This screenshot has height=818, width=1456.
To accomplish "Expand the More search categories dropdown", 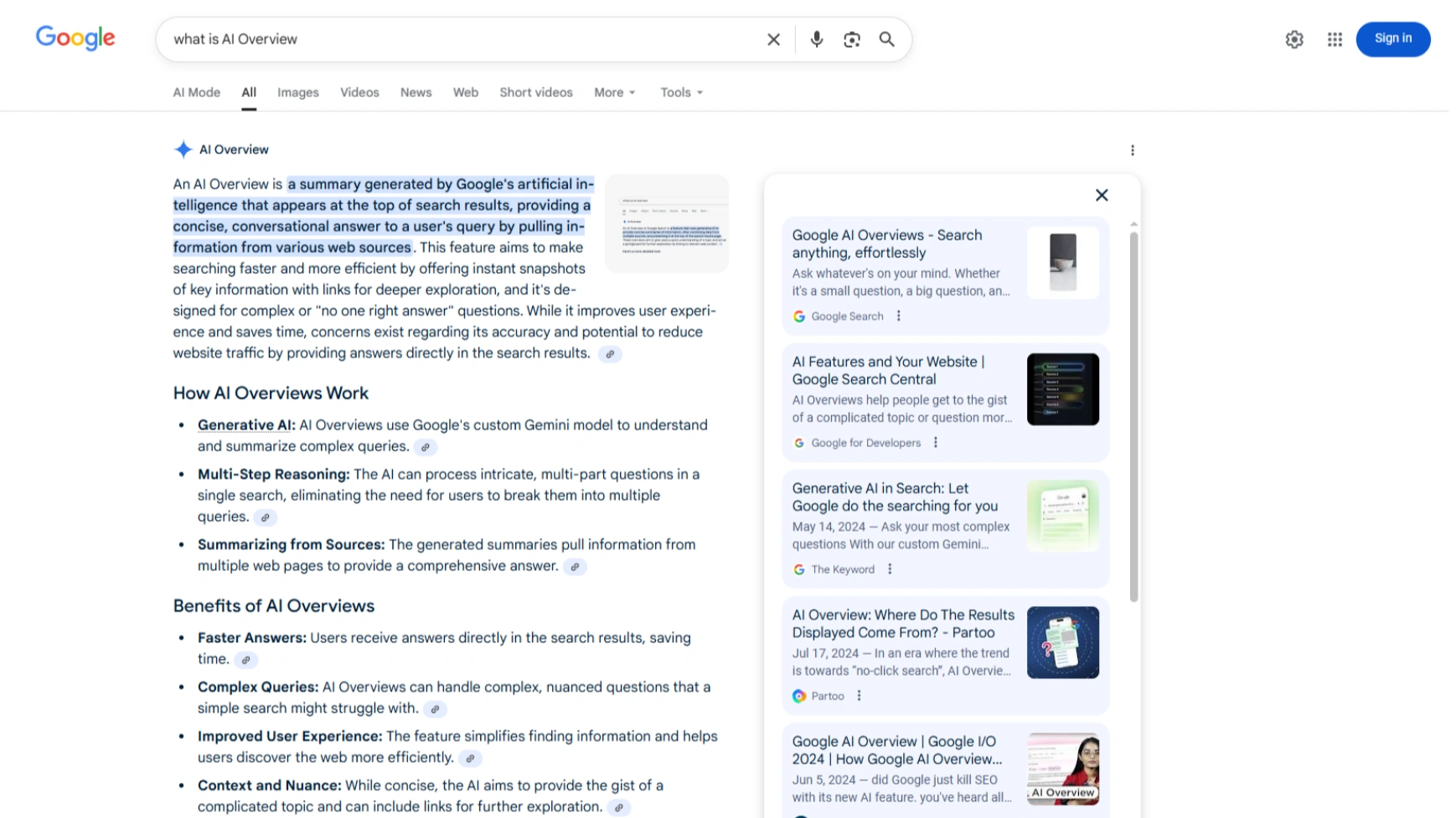I will tap(614, 92).
